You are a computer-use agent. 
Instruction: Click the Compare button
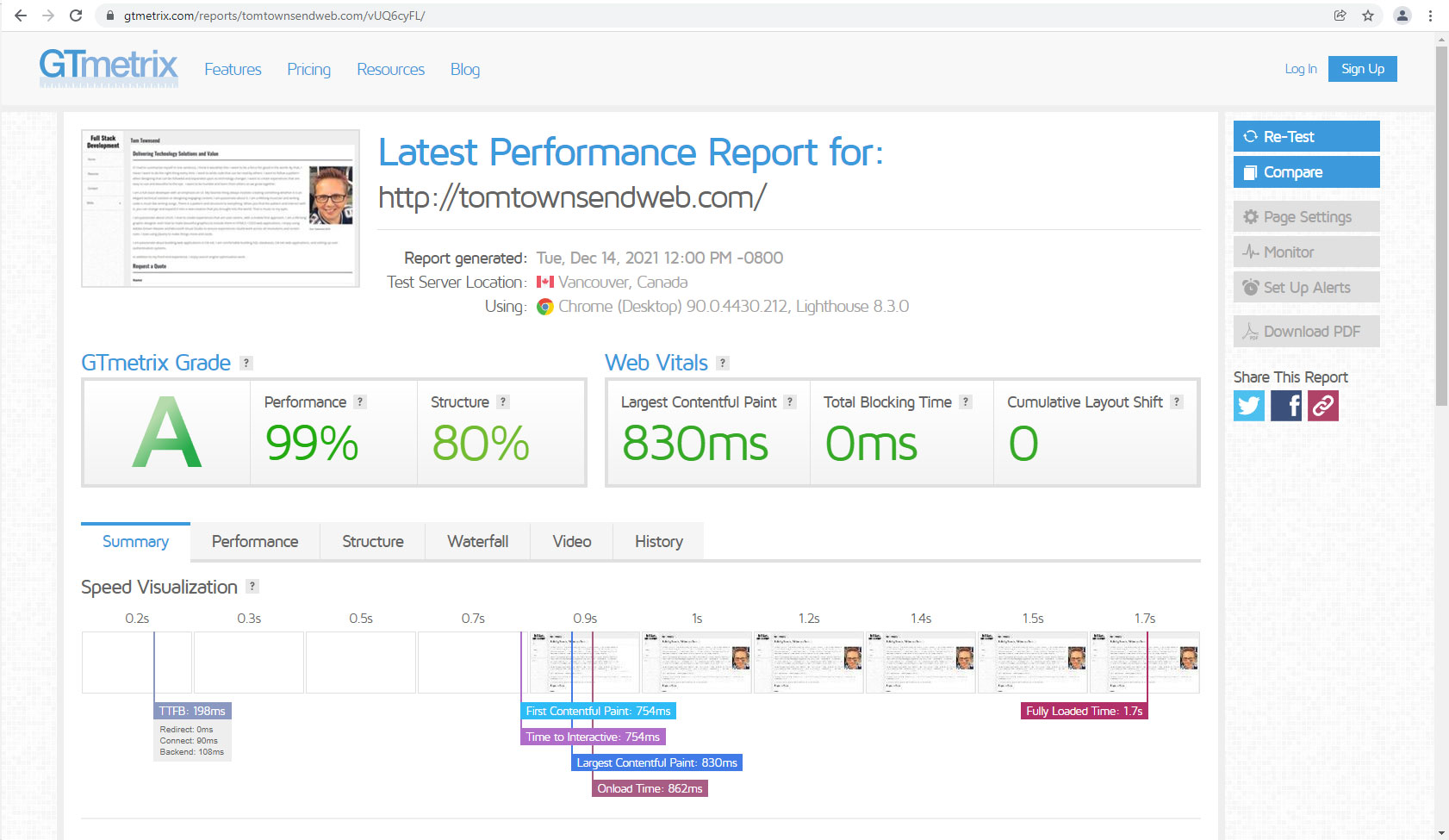[1307, 171]
